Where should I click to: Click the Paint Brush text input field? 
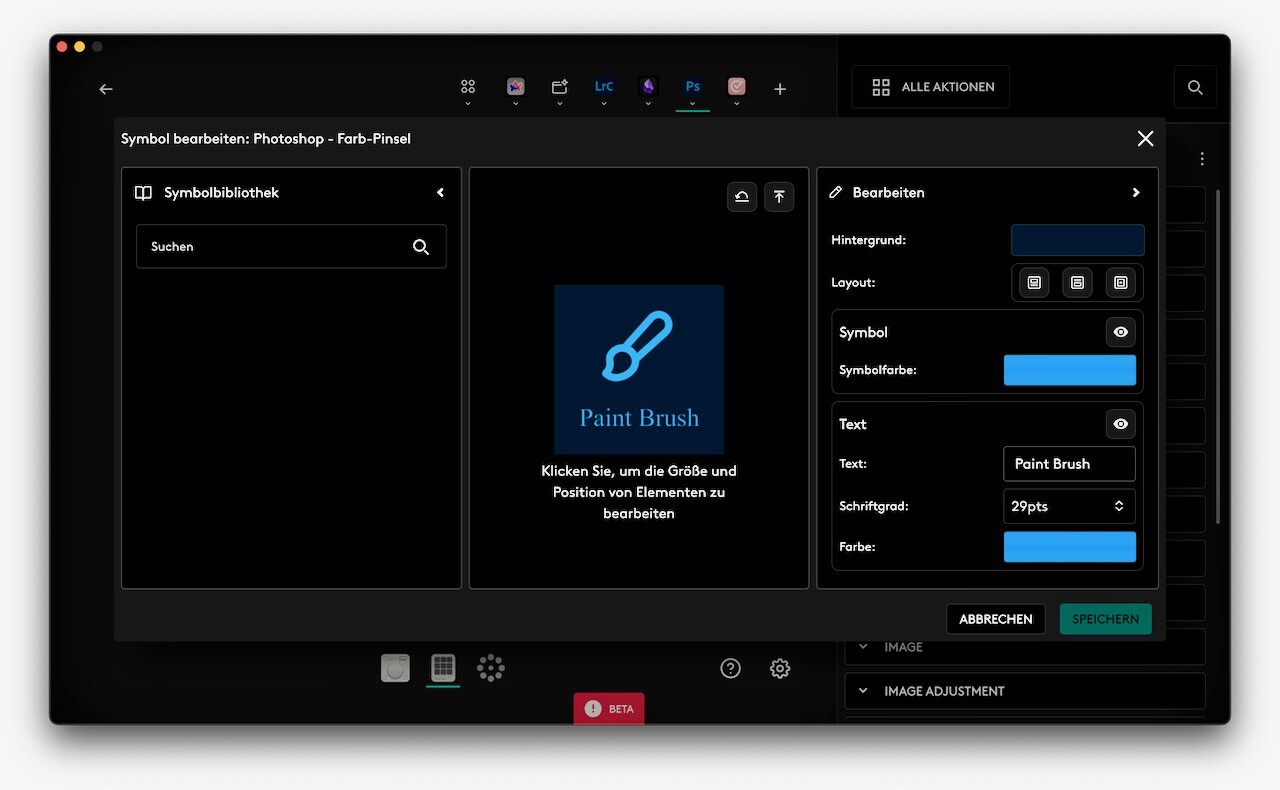coord(1069,464)
